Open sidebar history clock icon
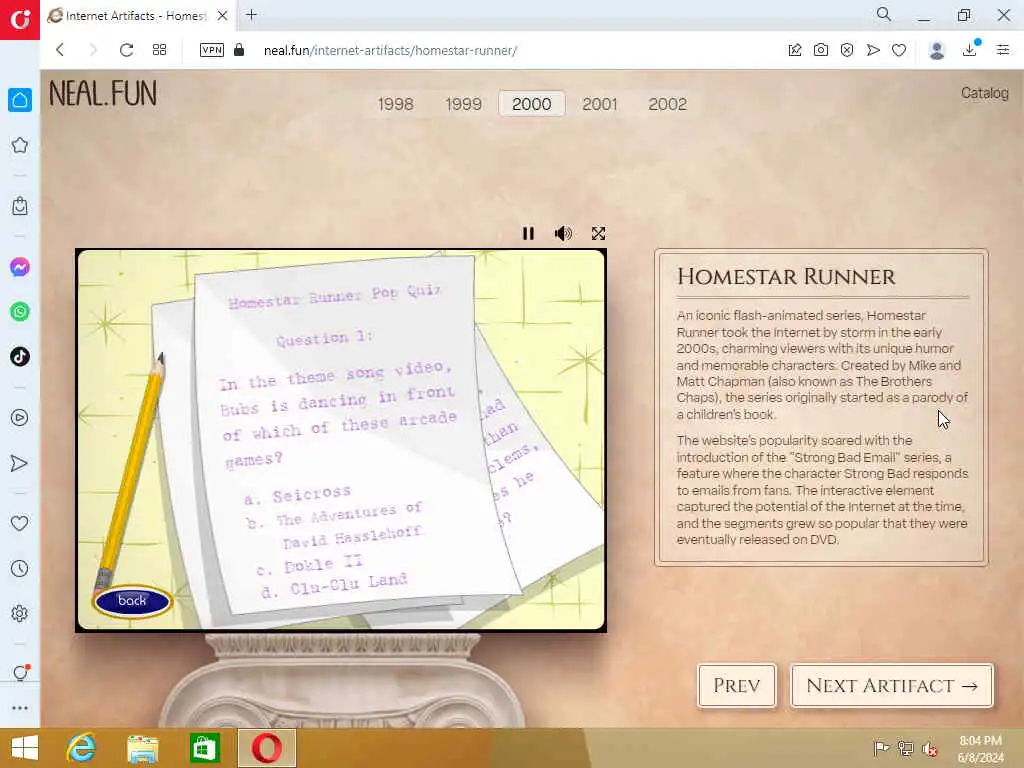Viewport: 1024px width, 768px height. click(x=20, y=568)
